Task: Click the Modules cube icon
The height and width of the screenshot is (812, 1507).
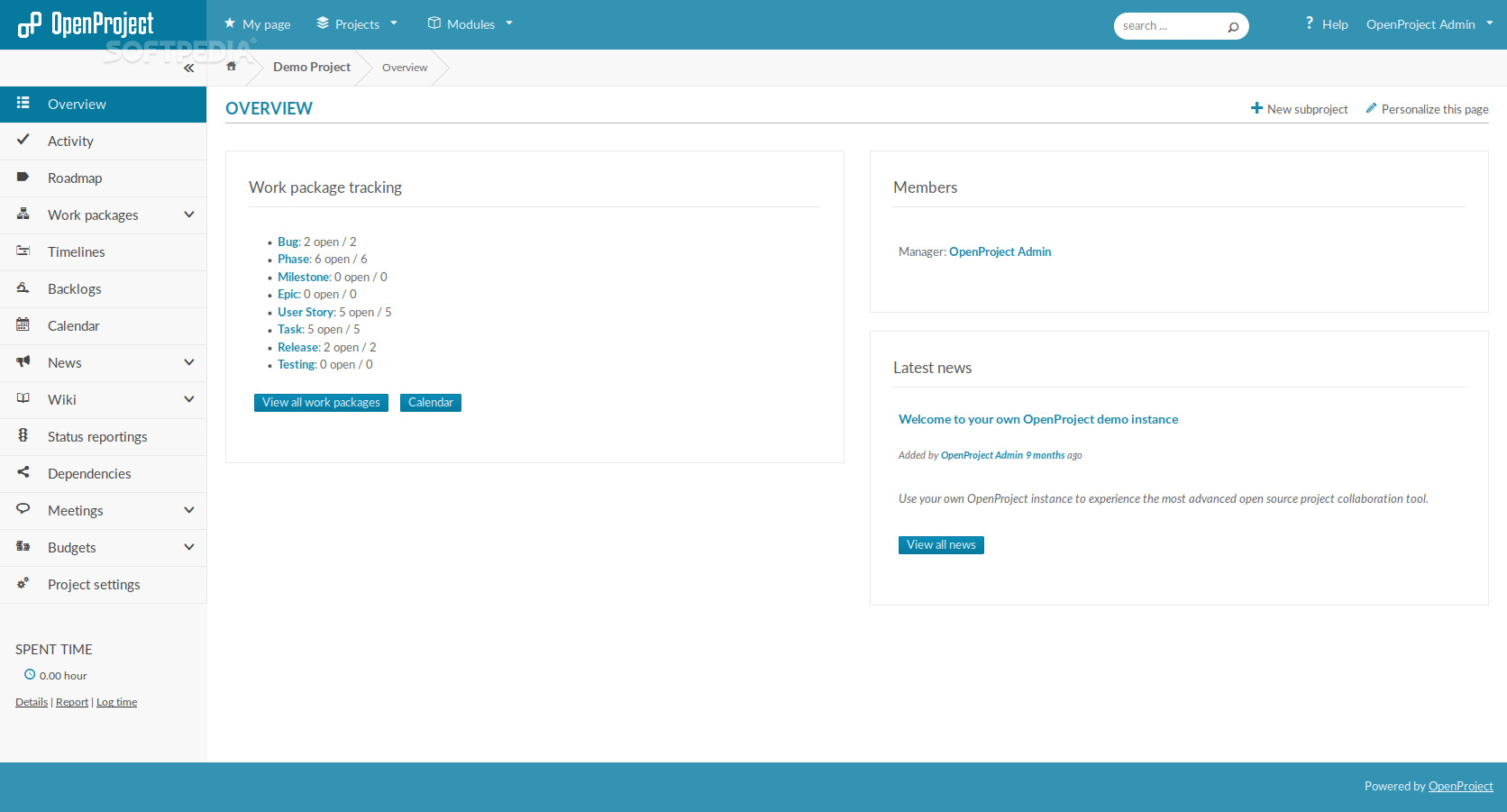Action: tap(434, 23)
